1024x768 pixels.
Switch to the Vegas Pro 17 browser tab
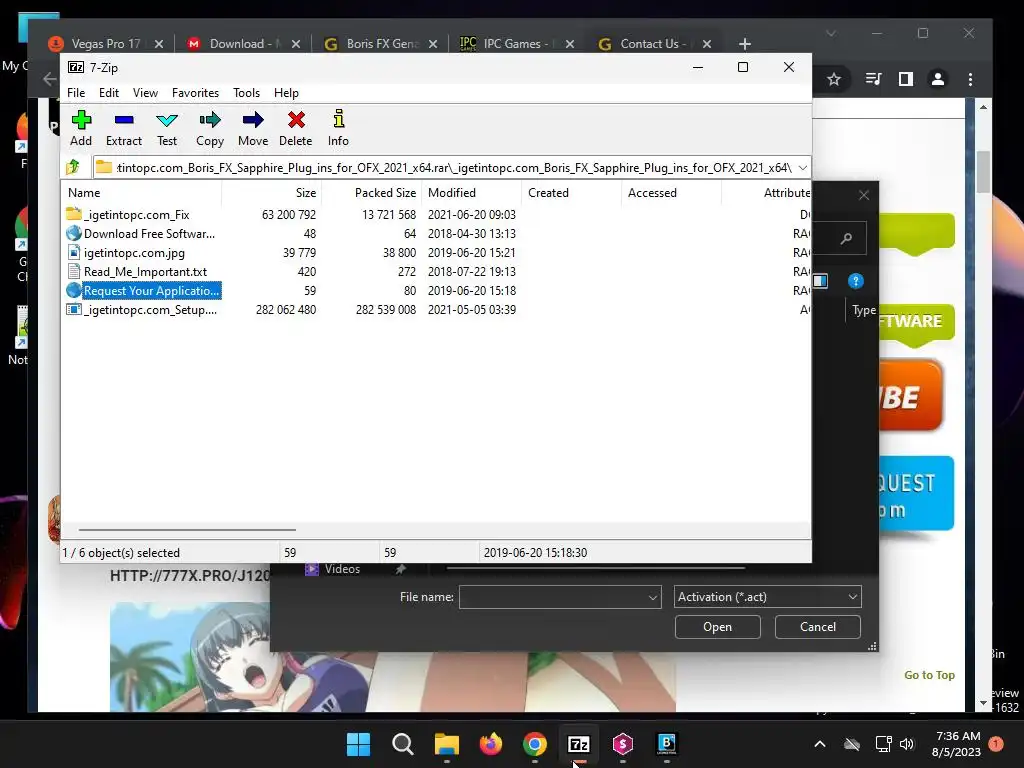click(106, 44)
